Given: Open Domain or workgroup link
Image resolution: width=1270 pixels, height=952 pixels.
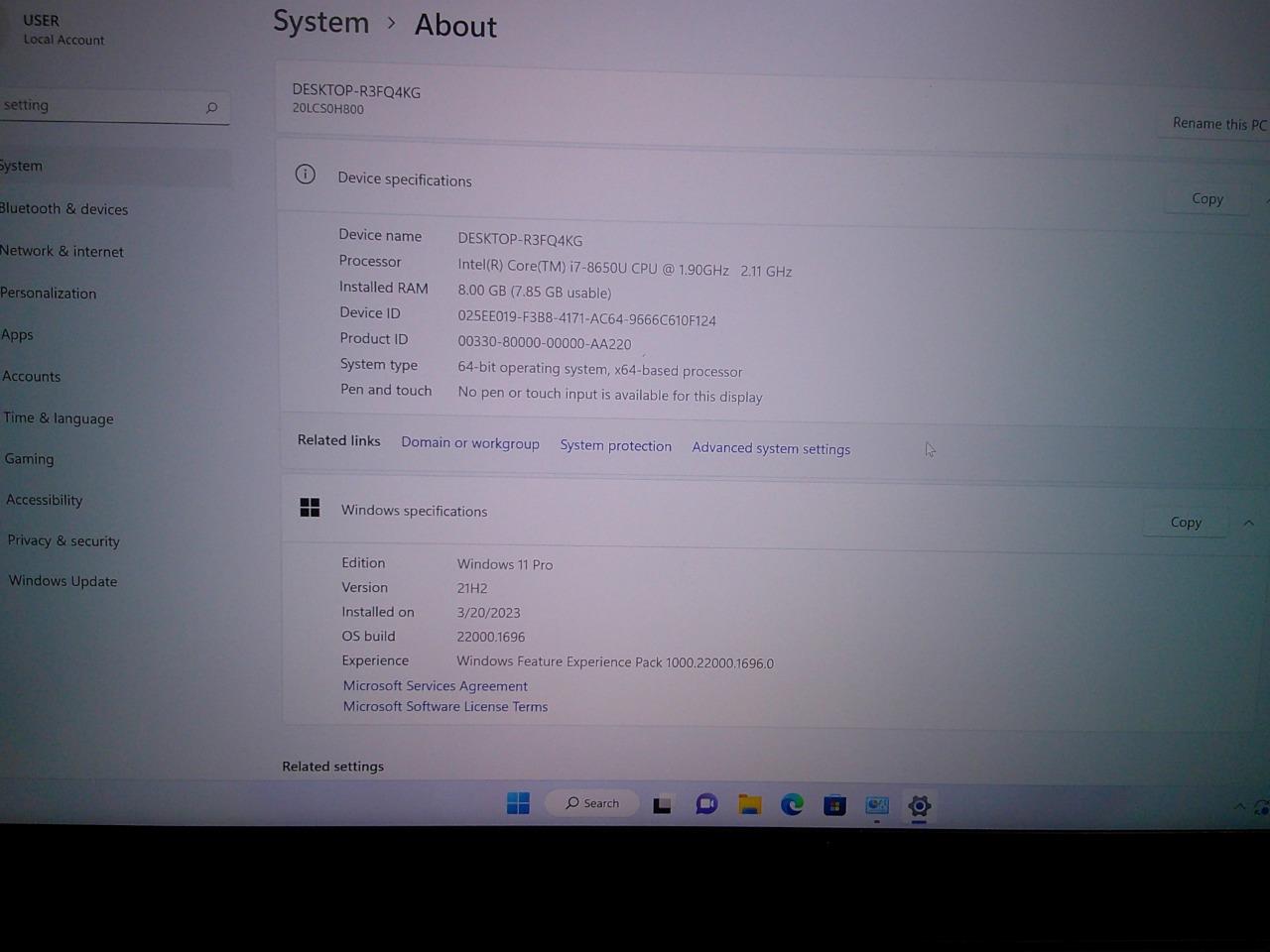Looking at the screenshot, I should point(470,443).
